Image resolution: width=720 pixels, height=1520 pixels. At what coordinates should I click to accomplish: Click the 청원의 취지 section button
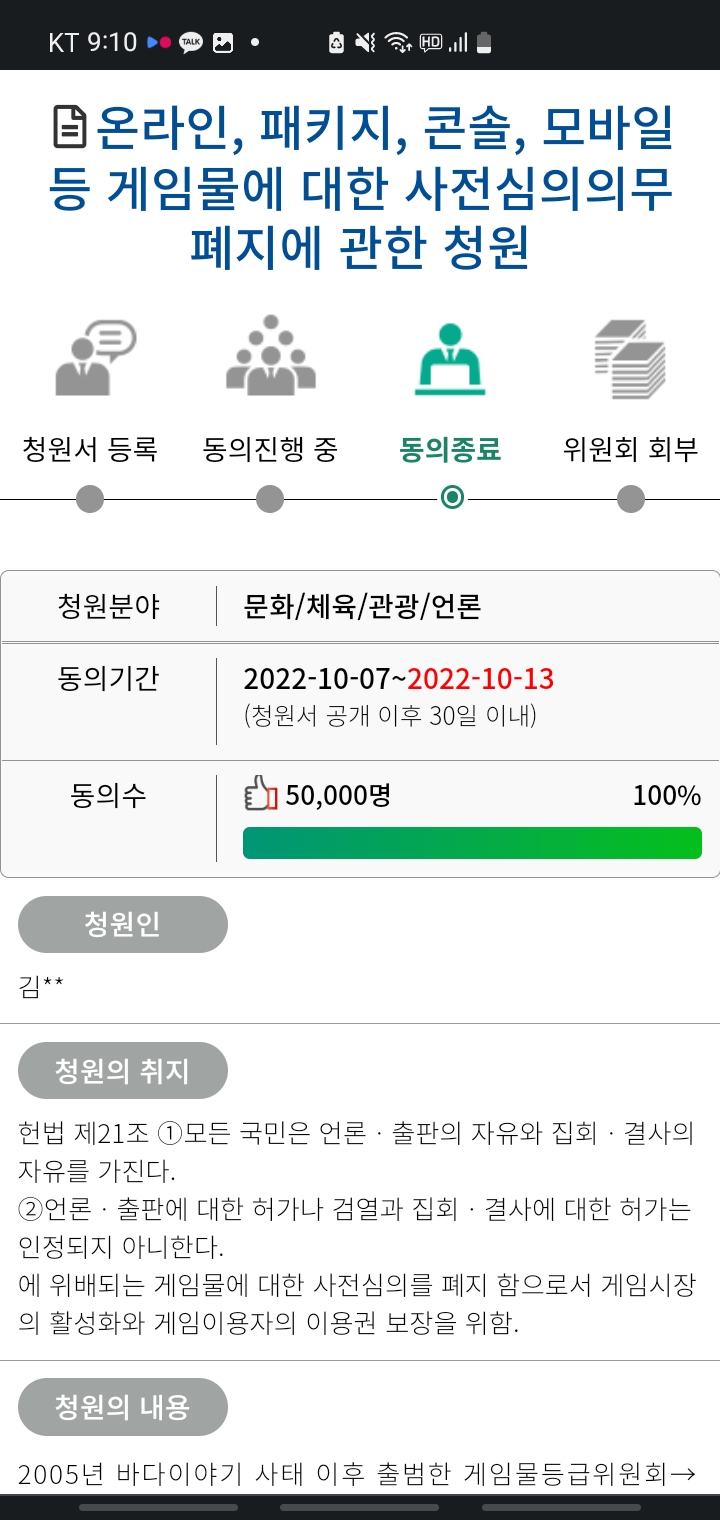(x=123, y=1071)
